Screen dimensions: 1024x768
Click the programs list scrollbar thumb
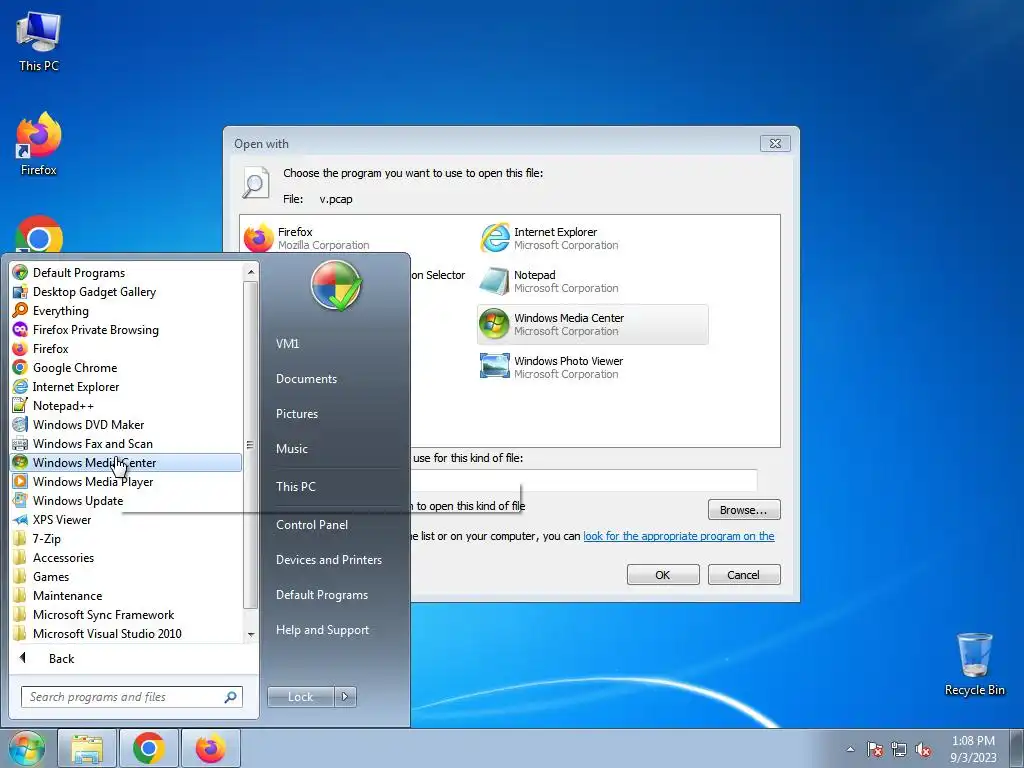250,445
